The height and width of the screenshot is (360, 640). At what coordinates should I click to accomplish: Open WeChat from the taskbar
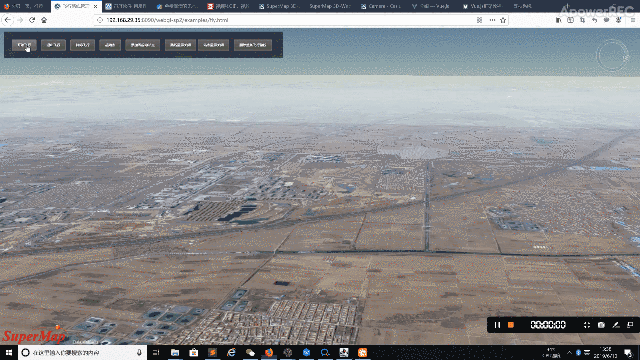point(250,352)
